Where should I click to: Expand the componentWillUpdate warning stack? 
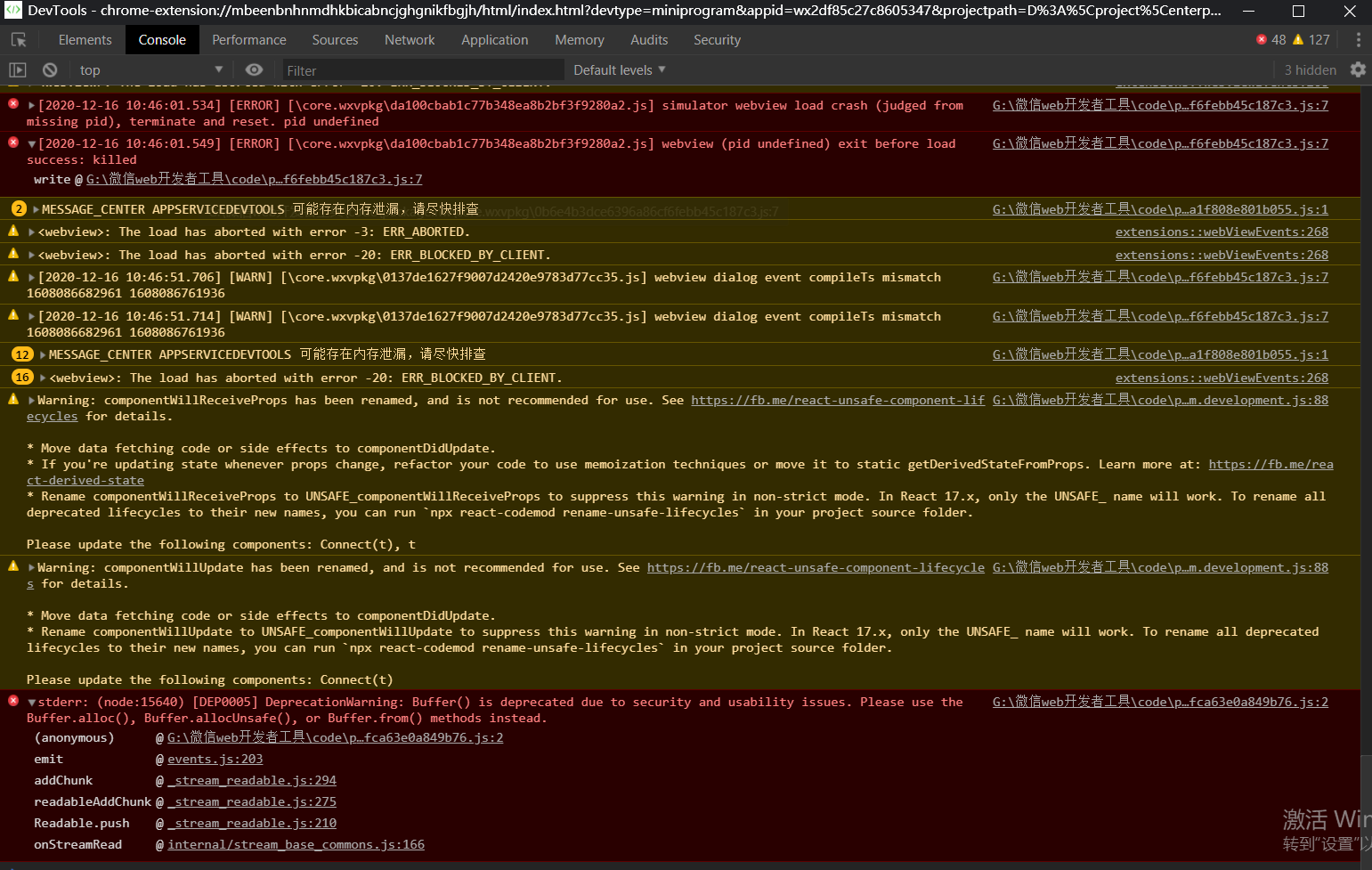point(32,567)
